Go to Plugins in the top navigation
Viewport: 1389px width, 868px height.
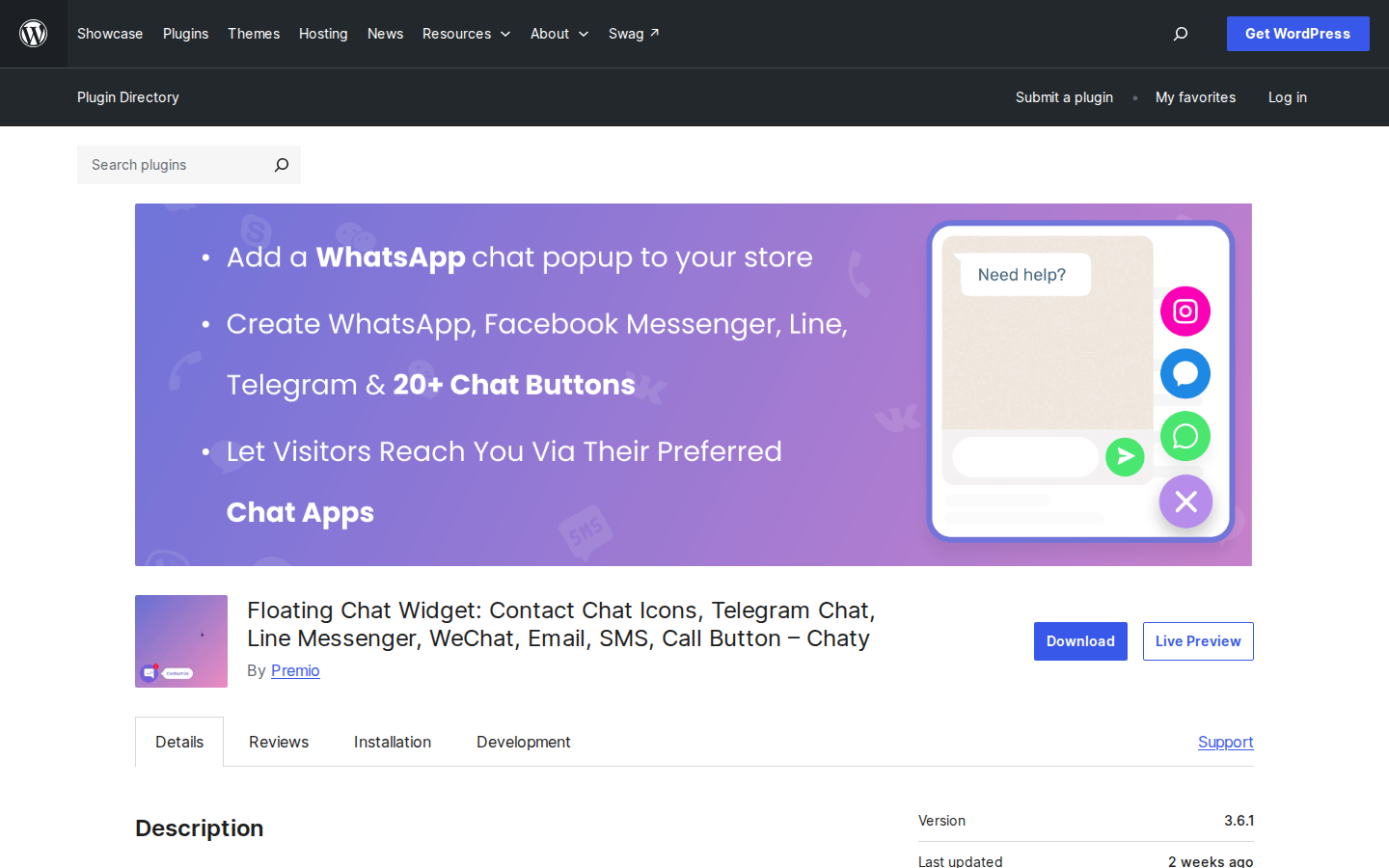point(185,34)
